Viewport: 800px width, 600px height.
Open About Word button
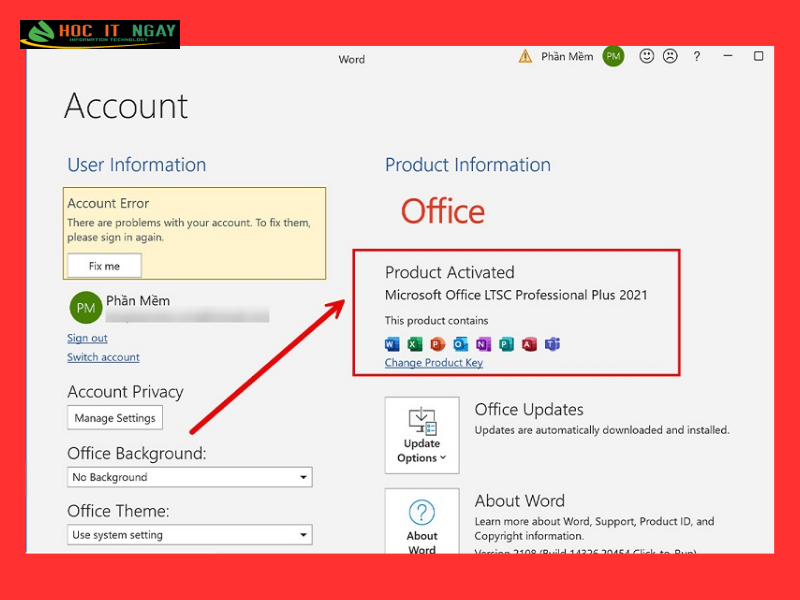[x=422, y=521]
